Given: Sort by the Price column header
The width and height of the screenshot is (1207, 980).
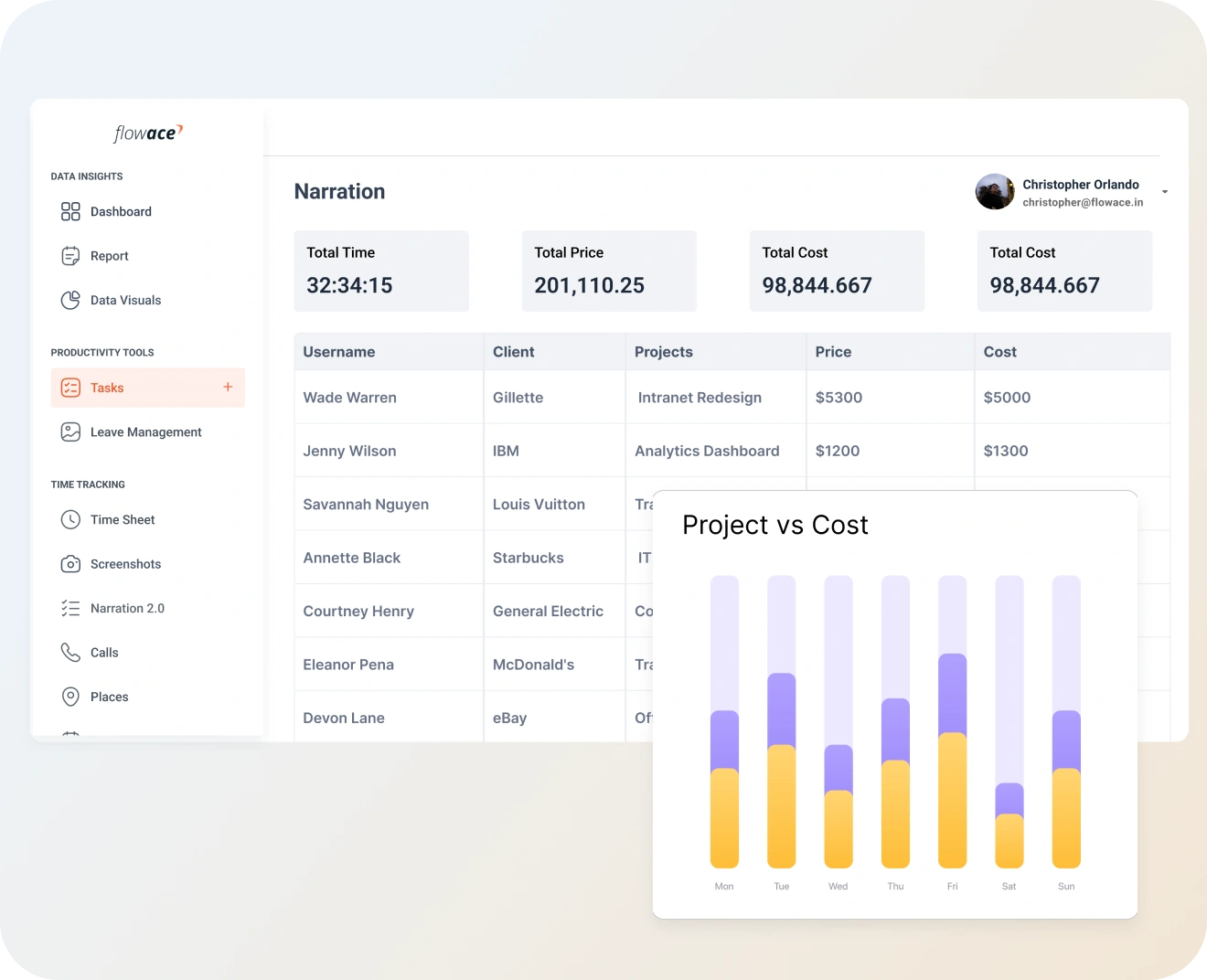Looking at the screenshot, I should coord(833,352).
